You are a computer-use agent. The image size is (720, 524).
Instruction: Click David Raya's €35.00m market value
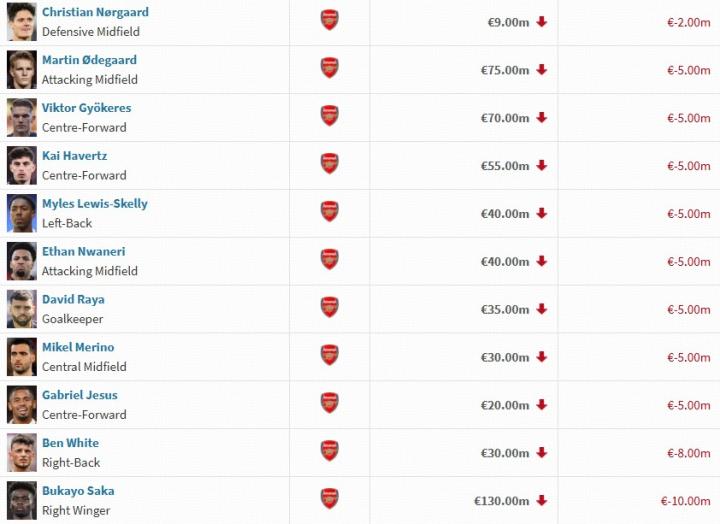click(504, 310)
